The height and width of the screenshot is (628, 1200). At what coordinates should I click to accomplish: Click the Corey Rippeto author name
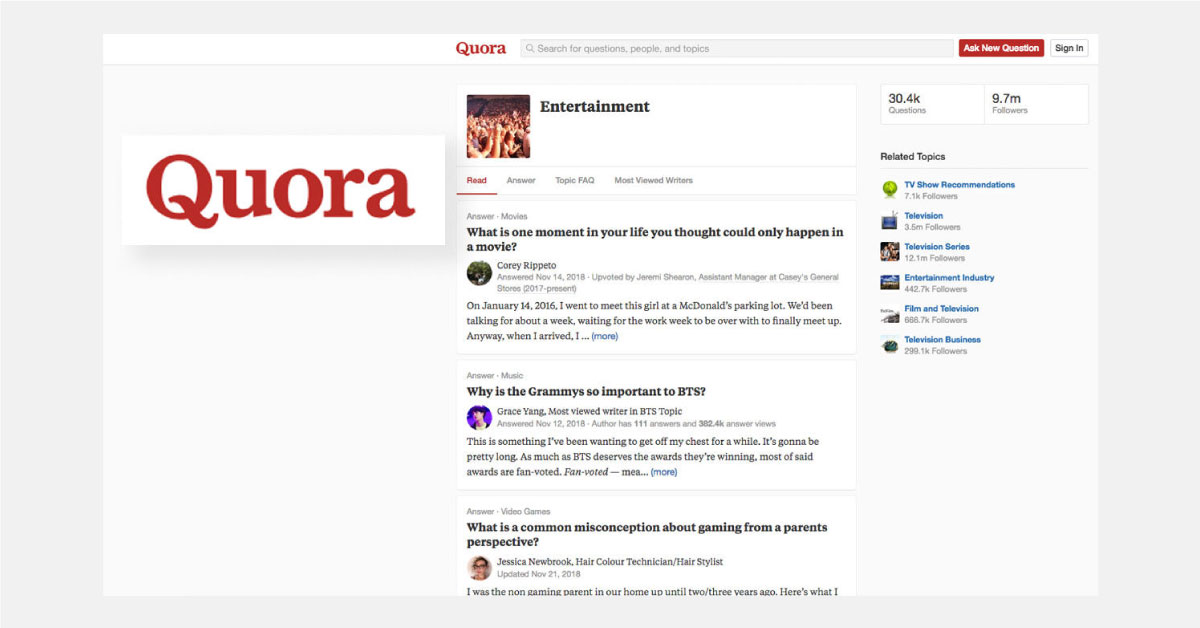[x=526, y=266]
